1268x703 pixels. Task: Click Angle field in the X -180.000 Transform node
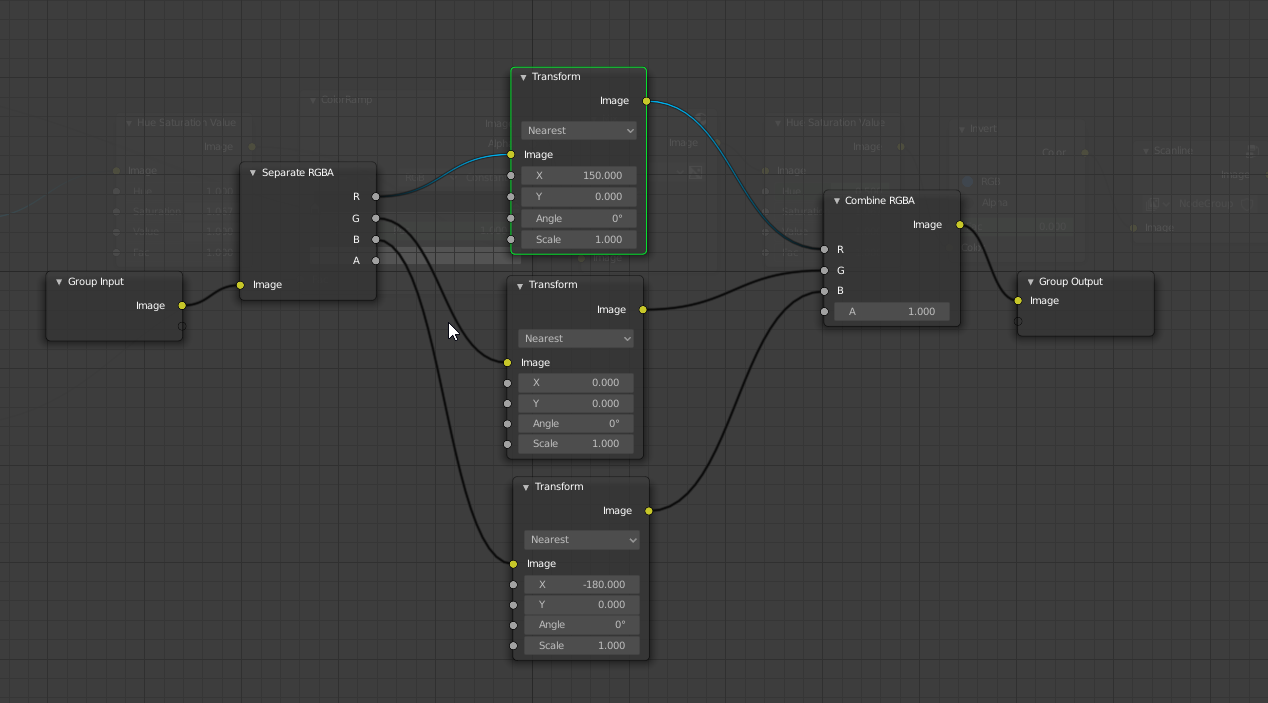(582, 624)
